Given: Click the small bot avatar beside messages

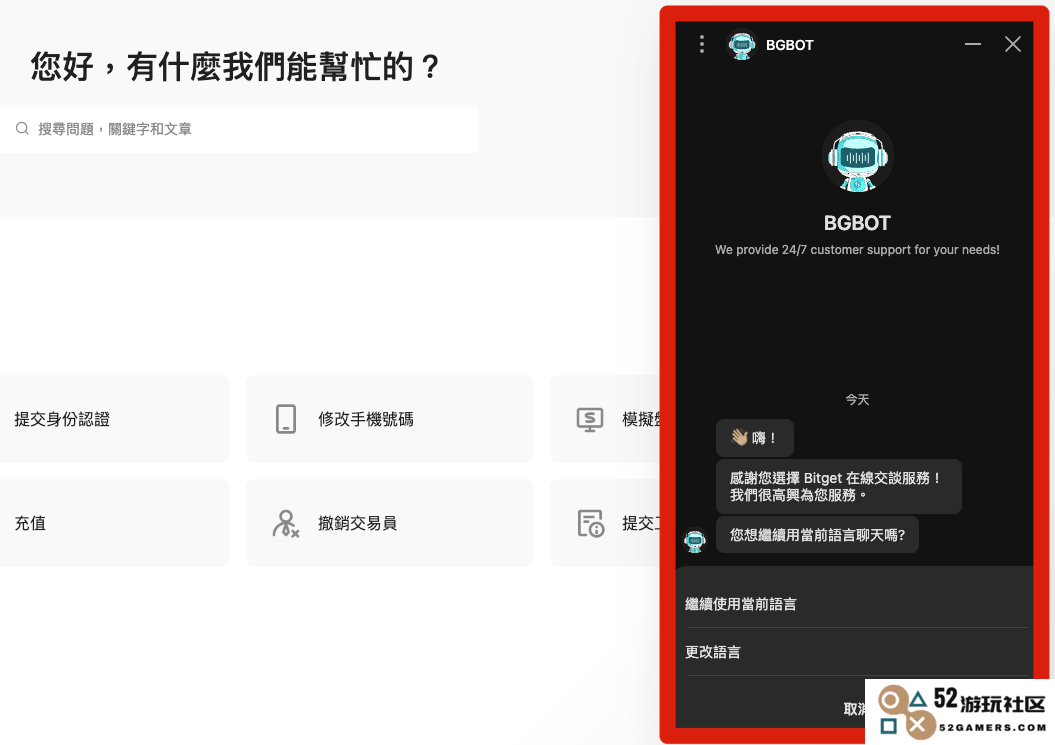Looking at the screenshot, I should (x=695, y=540).
